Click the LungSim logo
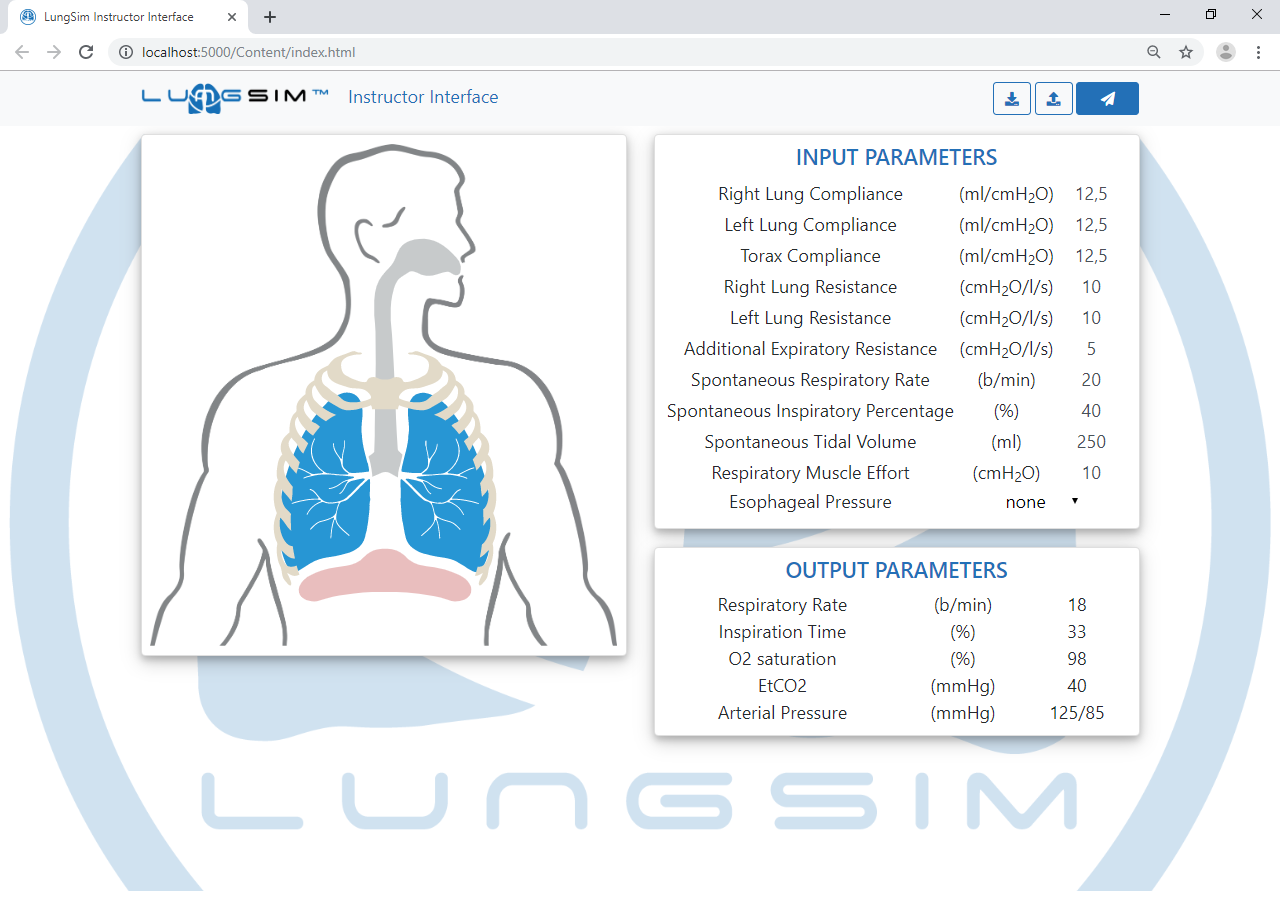1280x900 pixels. (235, 97)
